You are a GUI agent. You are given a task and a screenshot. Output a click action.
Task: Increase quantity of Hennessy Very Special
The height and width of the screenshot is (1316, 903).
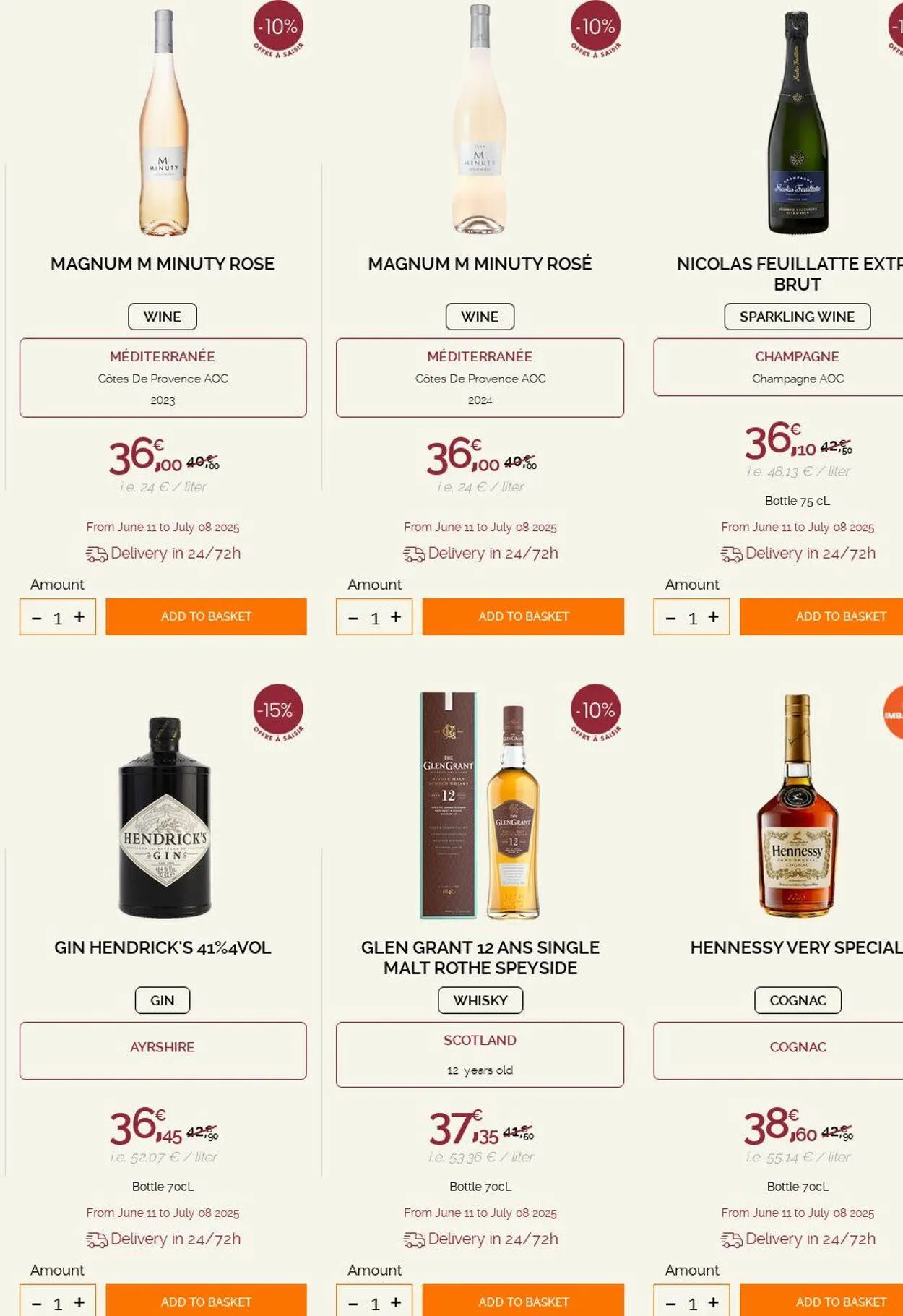tap(713, 1302)
